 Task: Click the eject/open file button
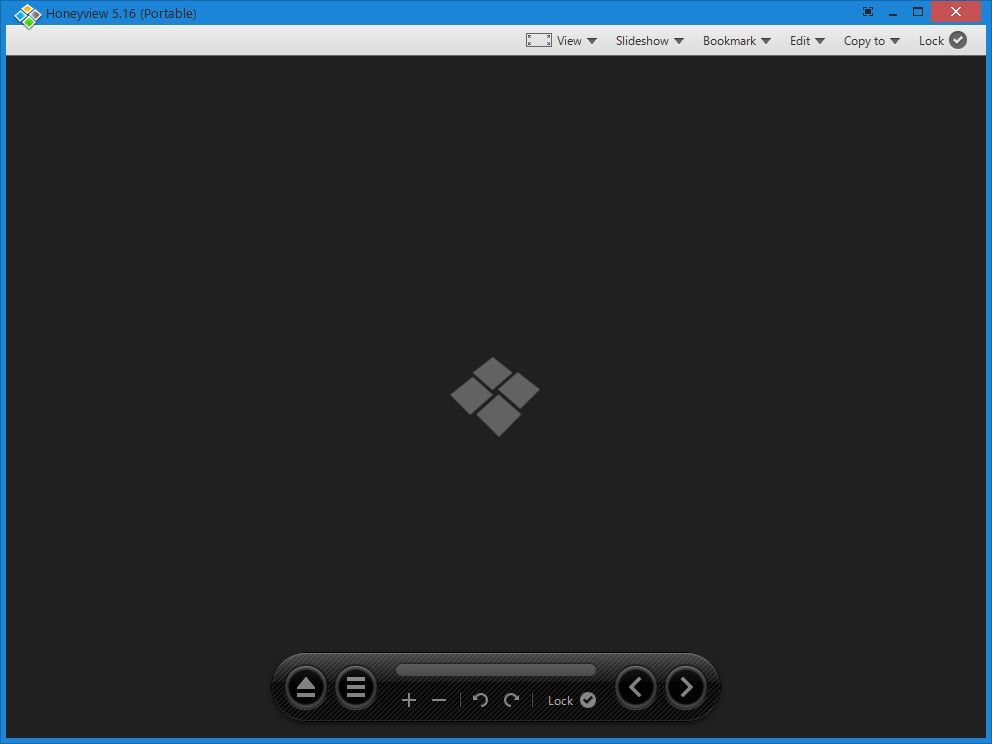point(306,687)
